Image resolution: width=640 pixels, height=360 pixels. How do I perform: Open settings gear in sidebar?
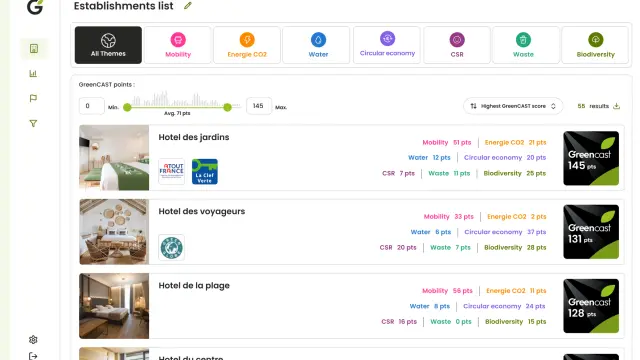click(33, 340)
